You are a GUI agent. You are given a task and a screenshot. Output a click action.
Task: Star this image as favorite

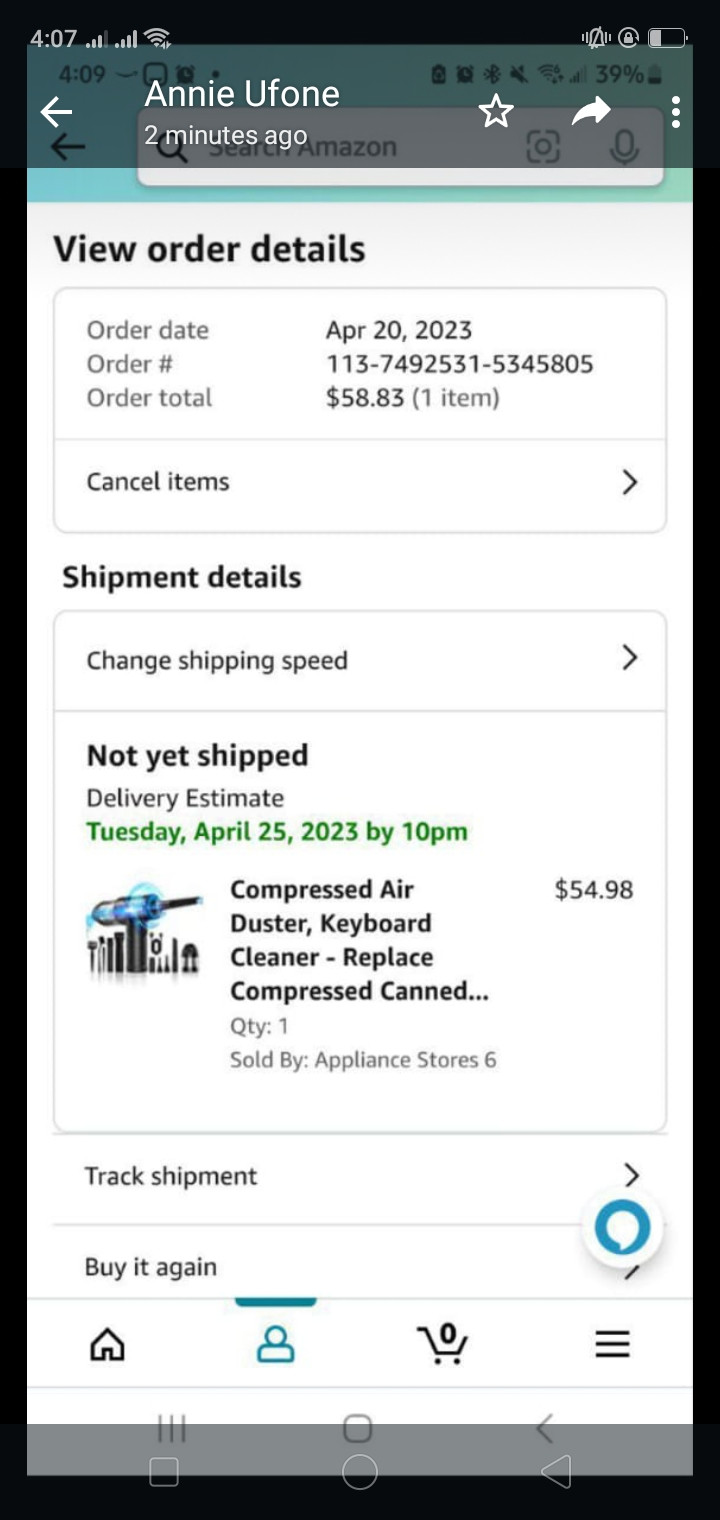[496, 111]
